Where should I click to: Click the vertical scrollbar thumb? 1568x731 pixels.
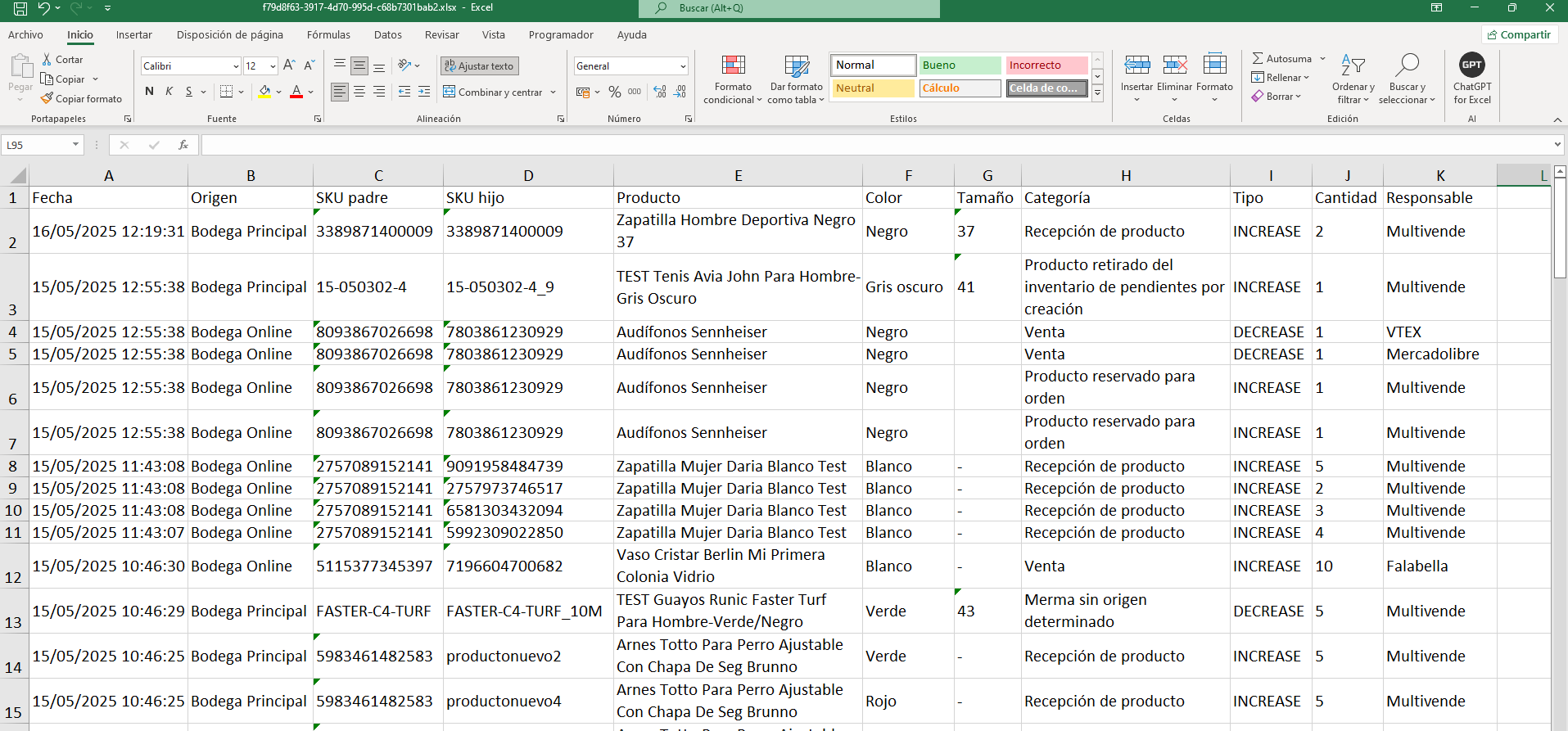[1560, 229]
